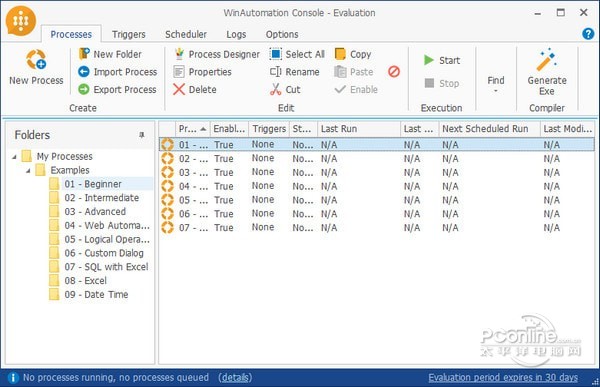Open the Options tab

click(282, 34)
